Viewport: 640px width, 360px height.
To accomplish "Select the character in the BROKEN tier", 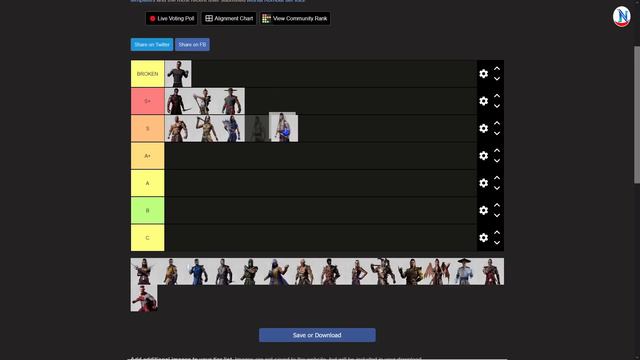I will tap(178, 74).
